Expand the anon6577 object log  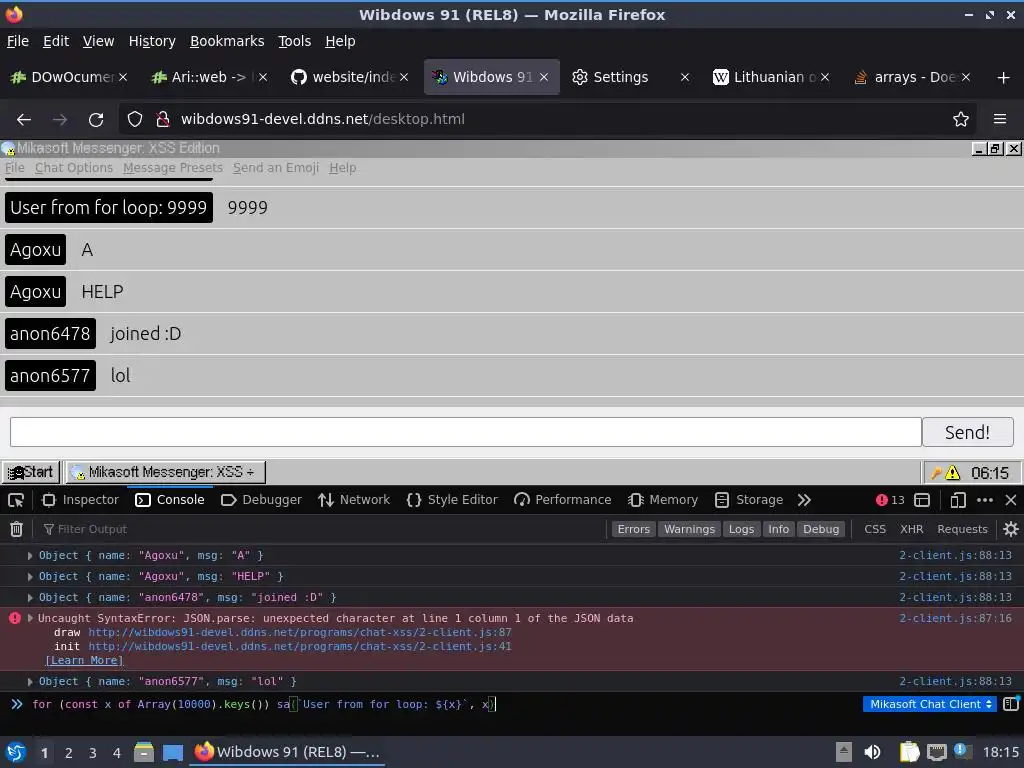click(x=29, y=682)
